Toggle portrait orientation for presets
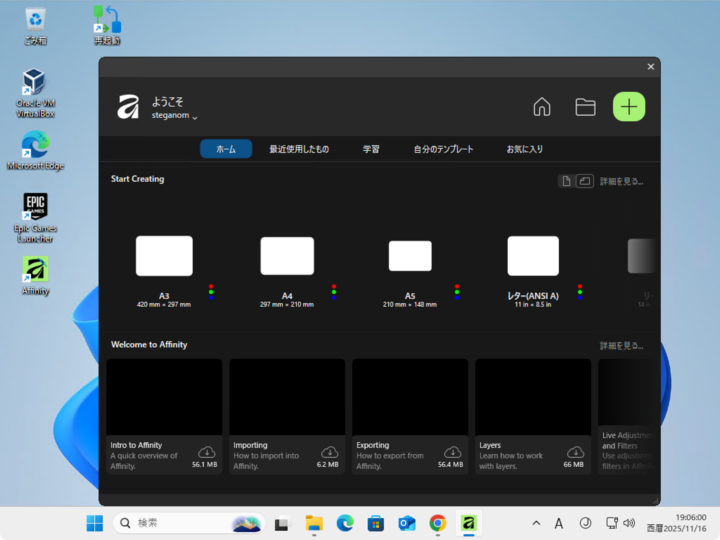Screen dimensions: 720x540 [566, 181]
